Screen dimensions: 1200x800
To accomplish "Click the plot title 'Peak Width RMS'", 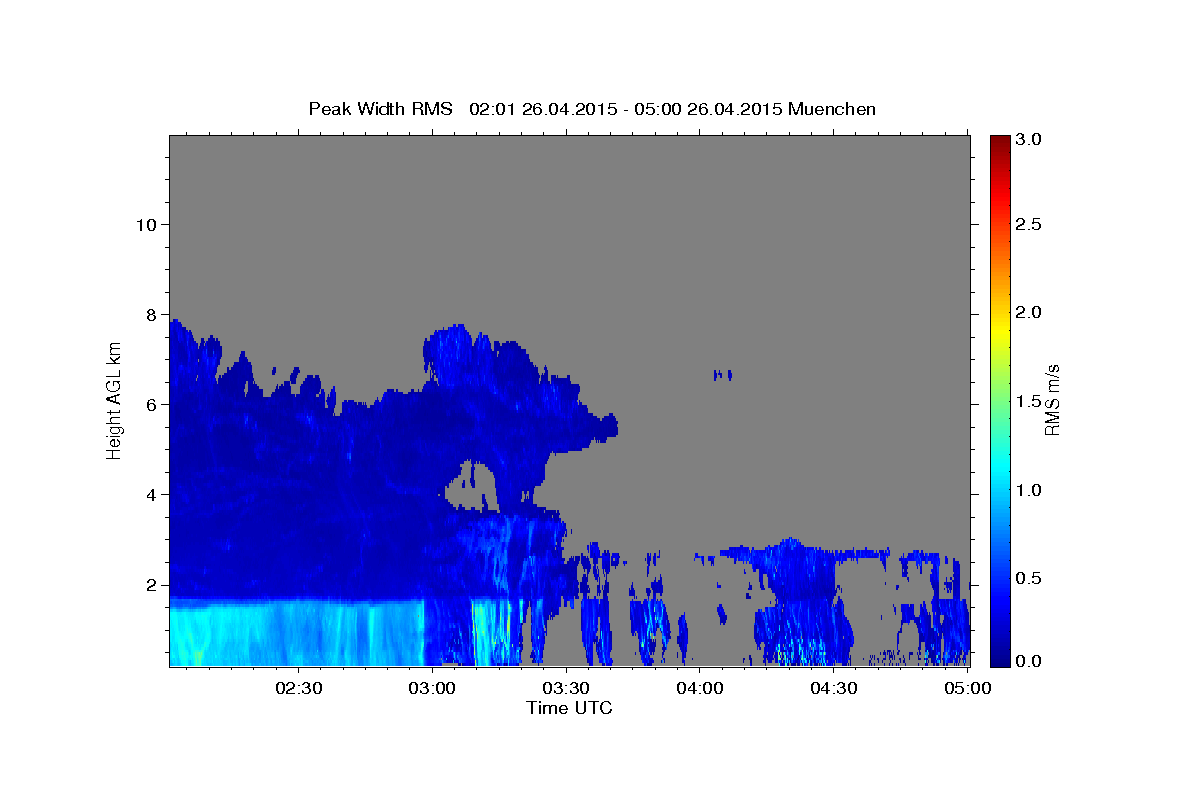I will click(x=380, y=108).
